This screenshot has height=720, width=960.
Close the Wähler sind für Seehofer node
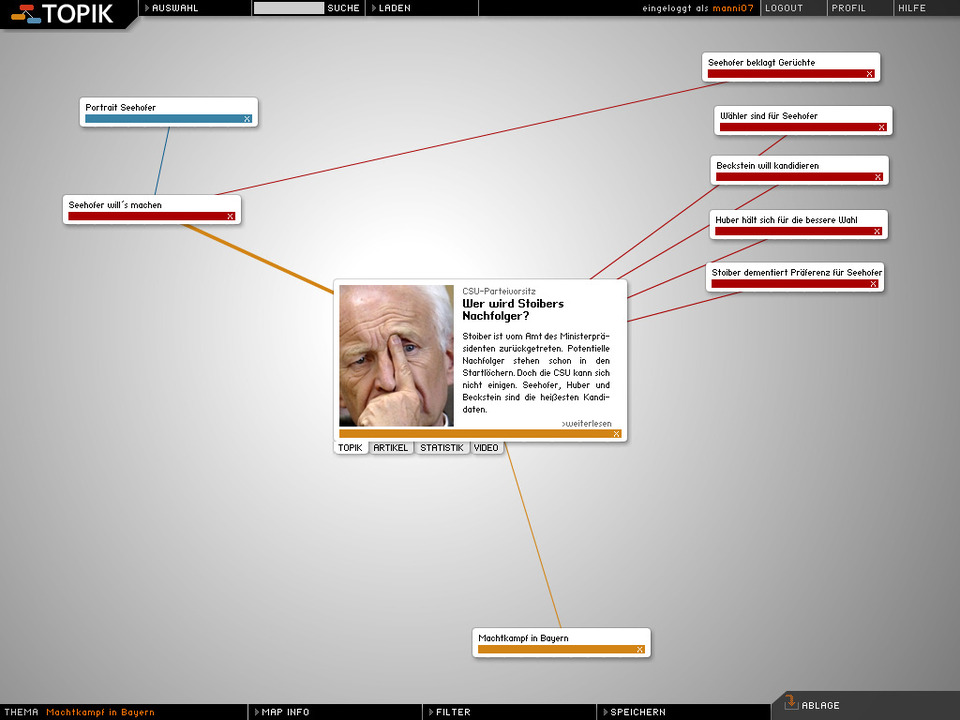(881, 127)
